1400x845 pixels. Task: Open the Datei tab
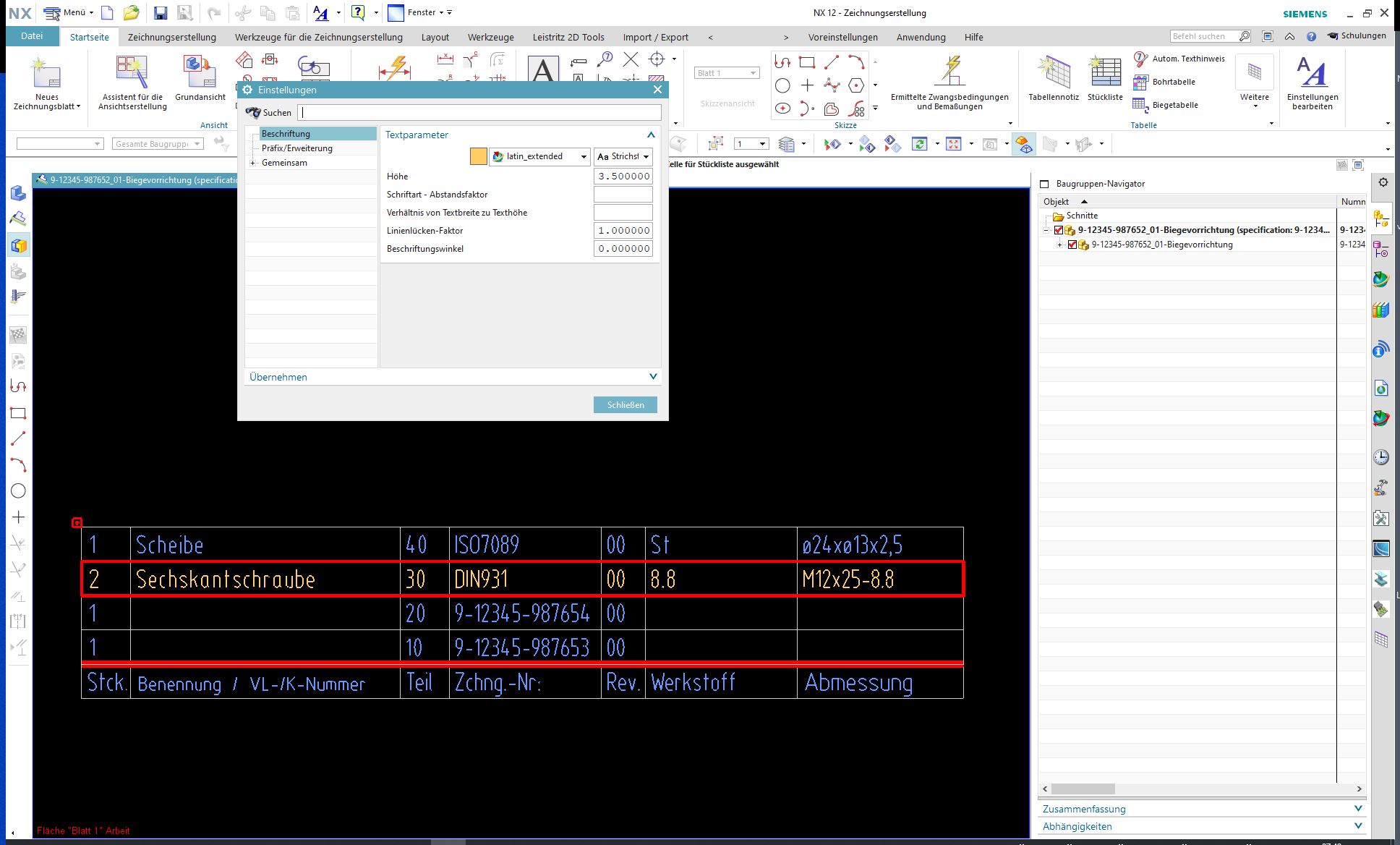pyautogui.click(x=32, y=36)
